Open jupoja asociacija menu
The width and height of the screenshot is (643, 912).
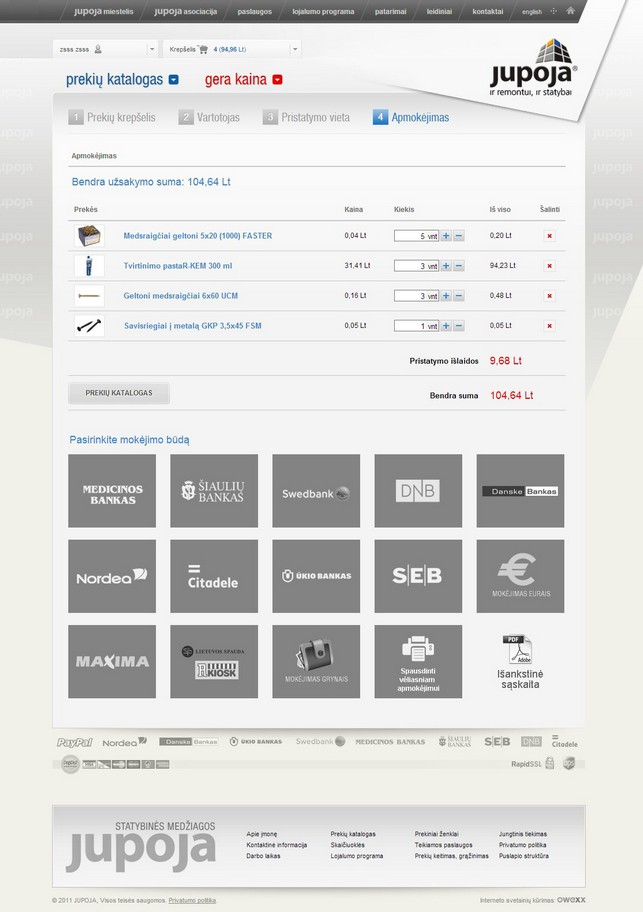(x=185, y=11)
